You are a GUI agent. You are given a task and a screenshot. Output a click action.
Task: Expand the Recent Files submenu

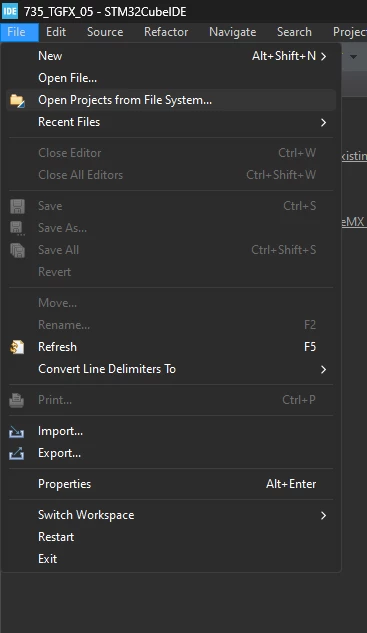click(323, 122)
